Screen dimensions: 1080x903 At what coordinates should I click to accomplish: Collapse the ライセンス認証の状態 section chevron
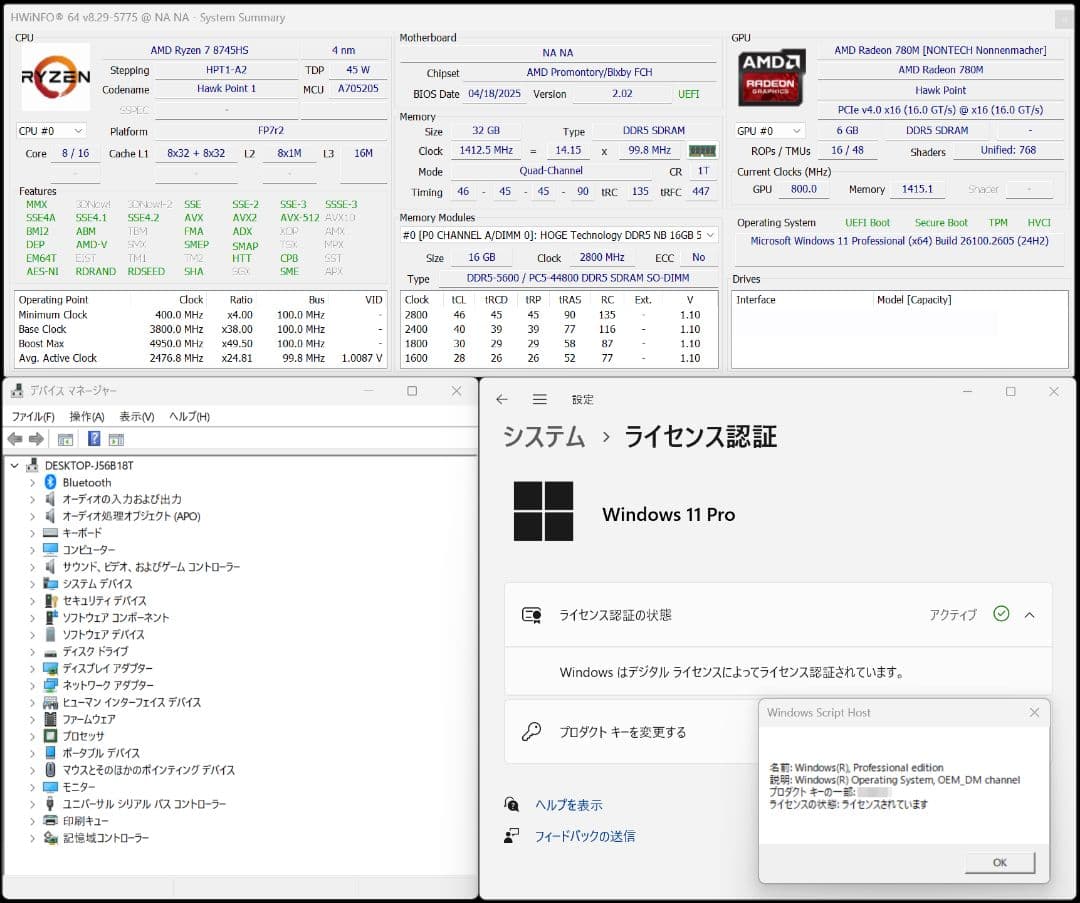click(1029, 614)
